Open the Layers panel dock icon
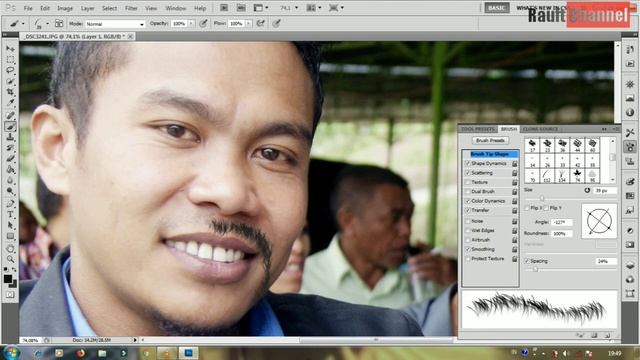 coord(630,265)
